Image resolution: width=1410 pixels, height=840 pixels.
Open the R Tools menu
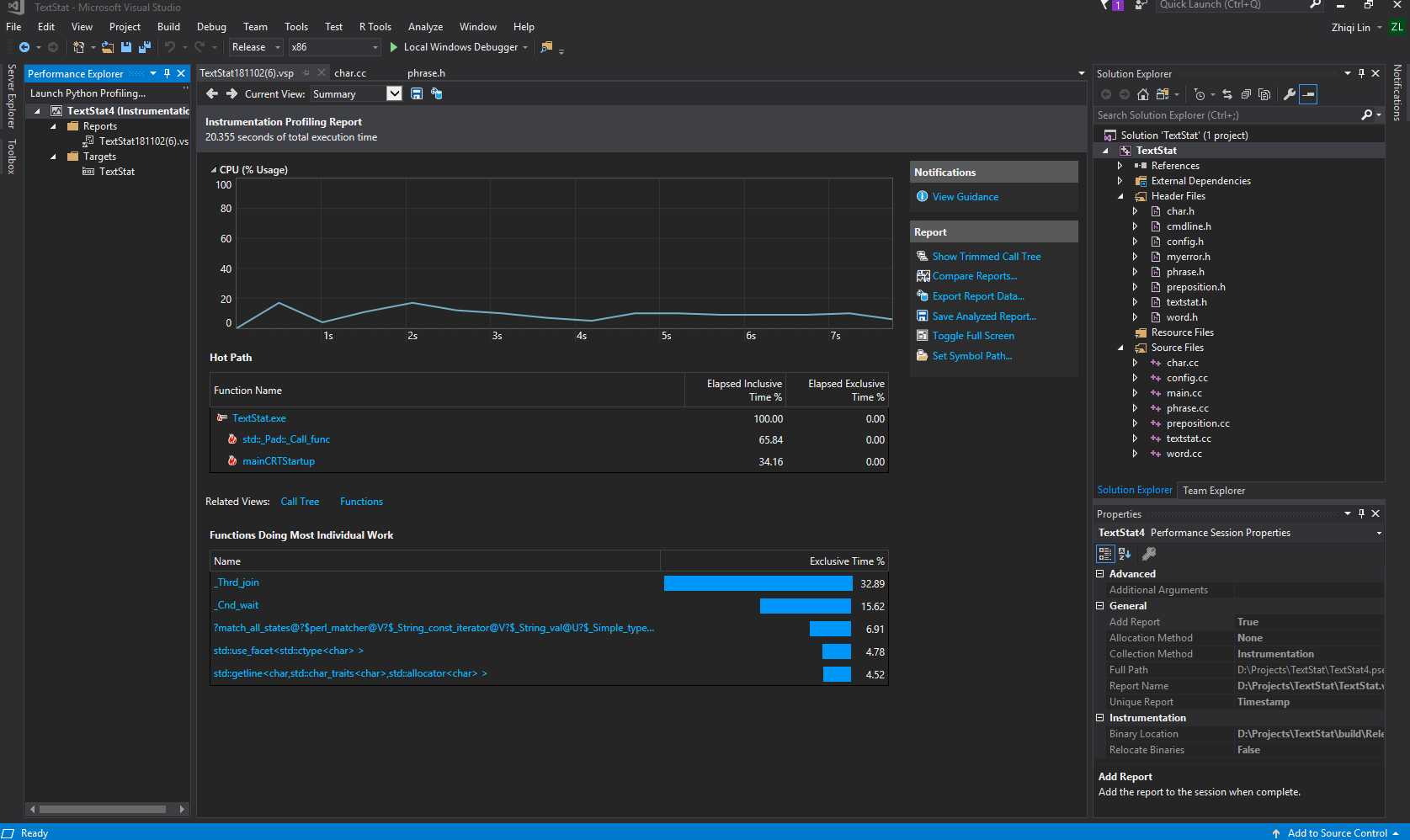tap(375, 26)
